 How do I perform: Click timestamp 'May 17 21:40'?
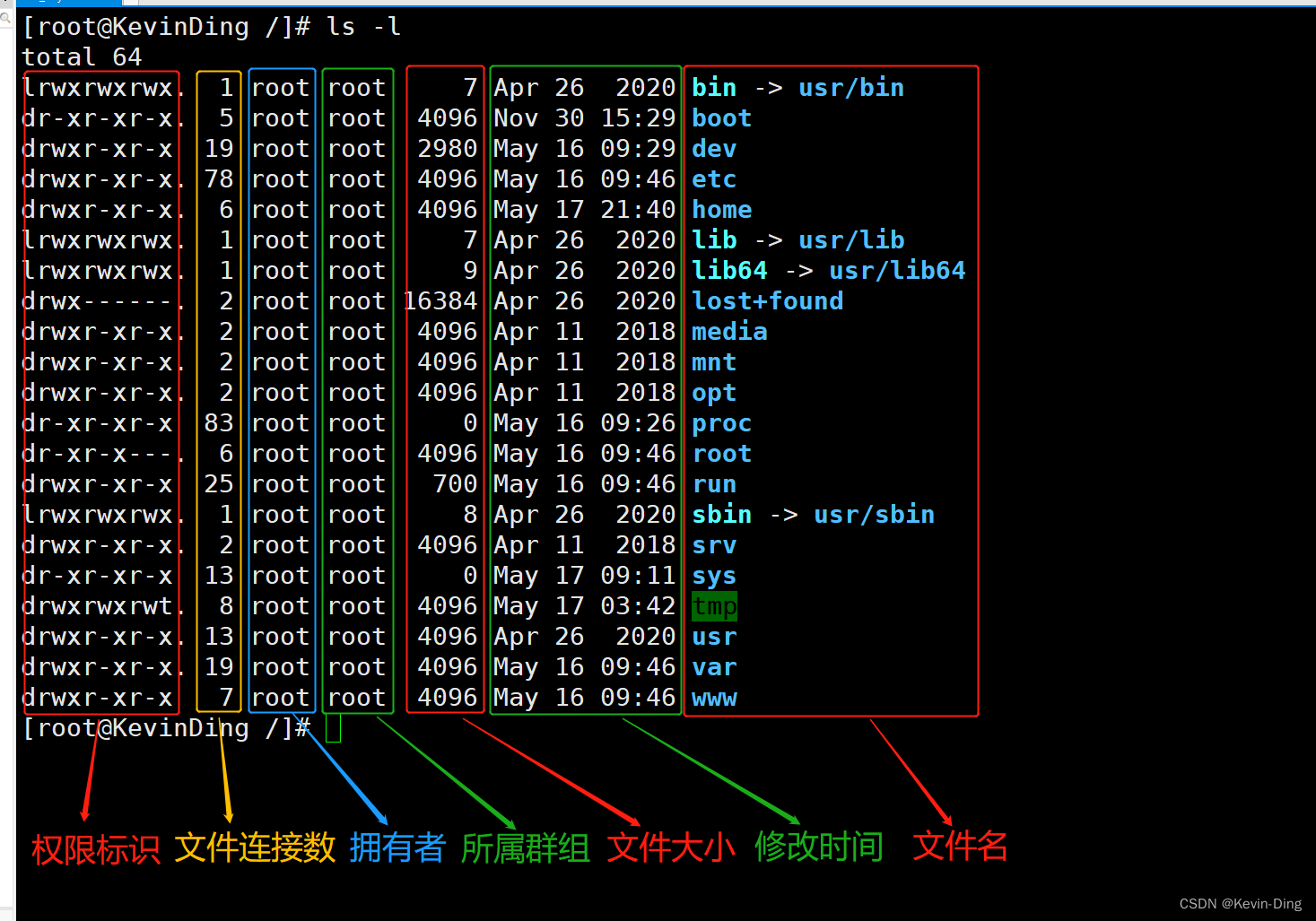(x=584, y=210)
